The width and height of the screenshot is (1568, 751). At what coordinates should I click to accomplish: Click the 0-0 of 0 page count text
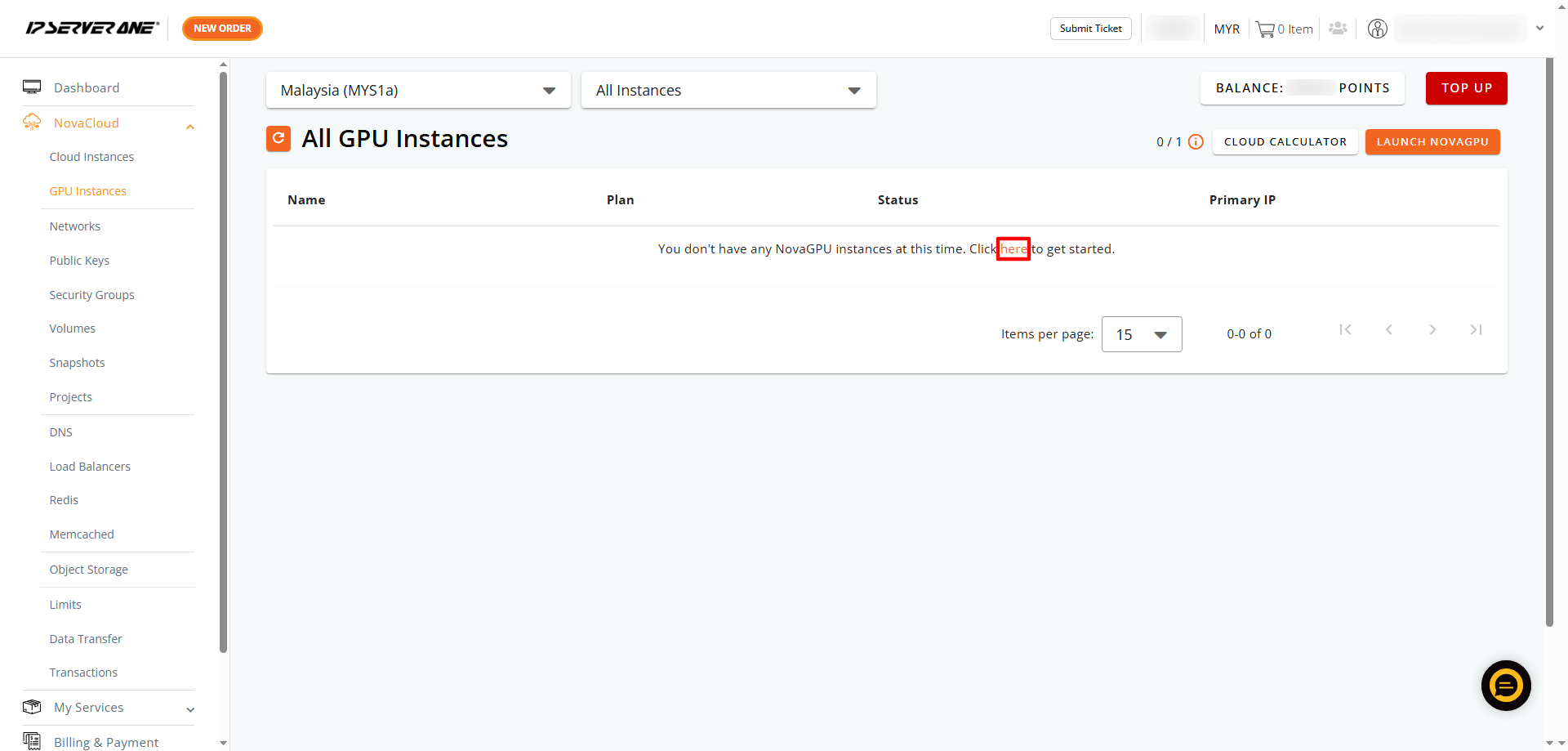(x=1249, y=334)
